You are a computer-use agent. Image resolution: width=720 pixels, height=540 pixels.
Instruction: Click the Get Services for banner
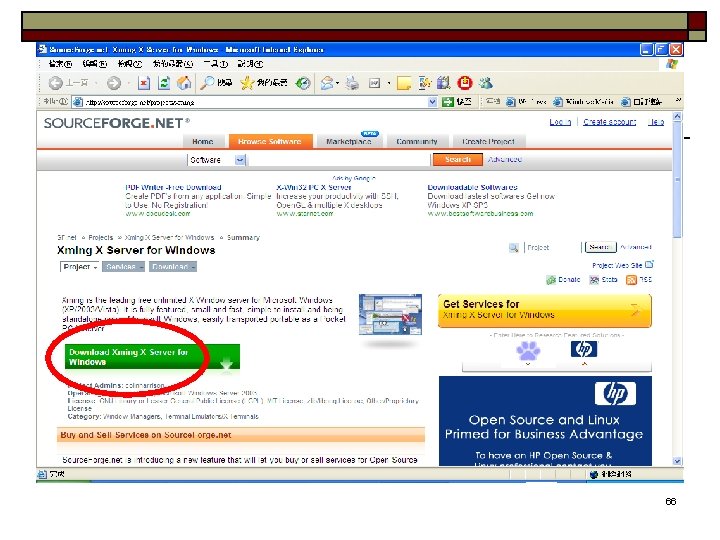[x=545, y=310]
